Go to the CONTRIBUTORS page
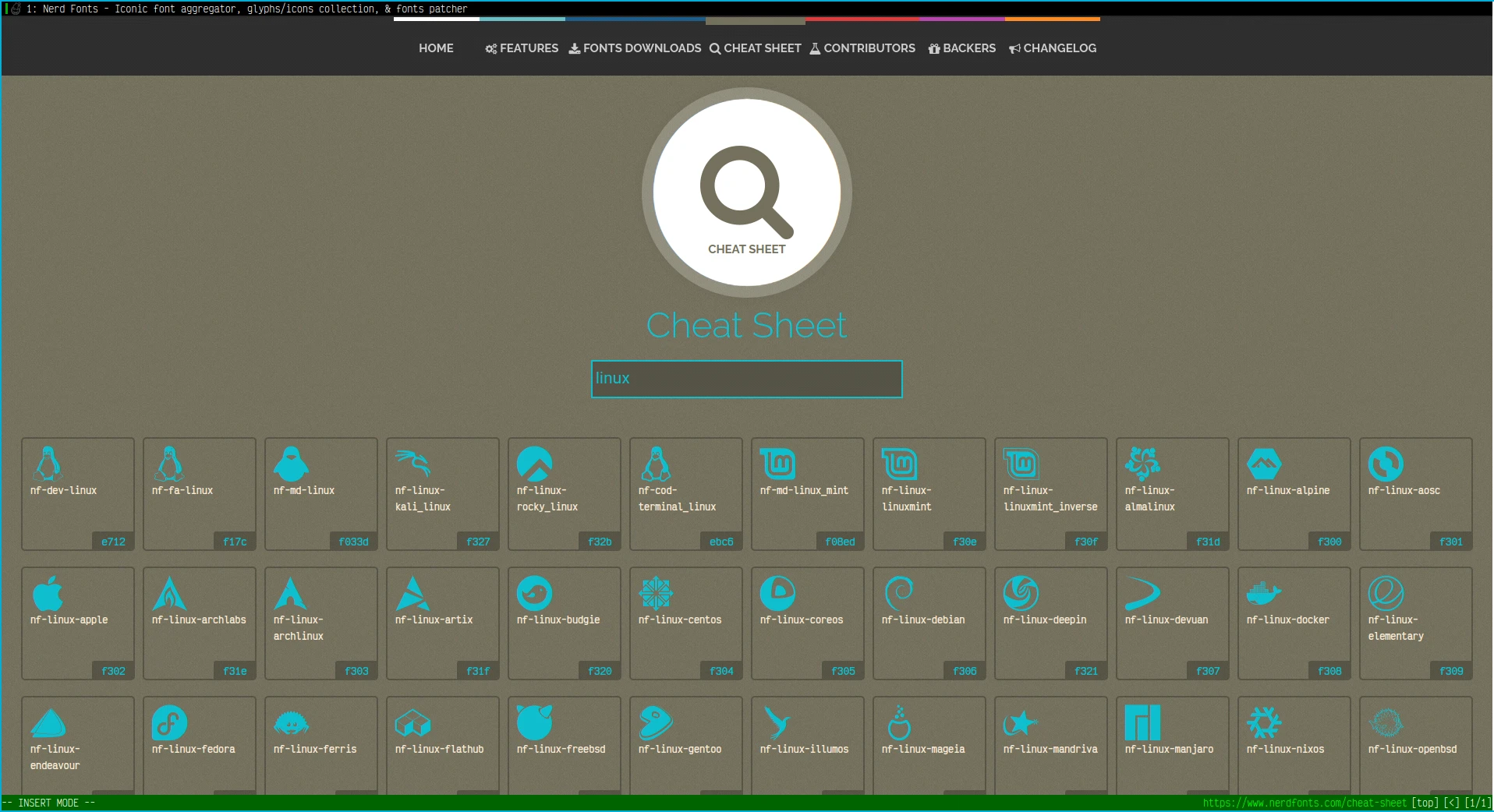Viewport: 1494px width, 812px height. pyautogui.click(x=862, y=48)
